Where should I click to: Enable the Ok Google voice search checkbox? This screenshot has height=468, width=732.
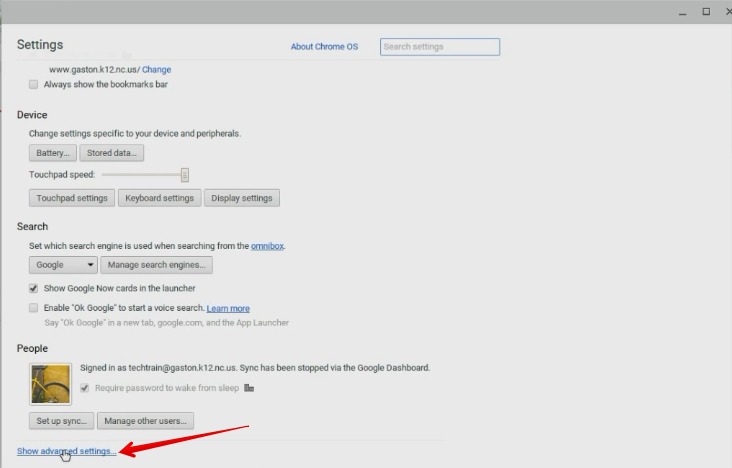(x=34, y=308)
